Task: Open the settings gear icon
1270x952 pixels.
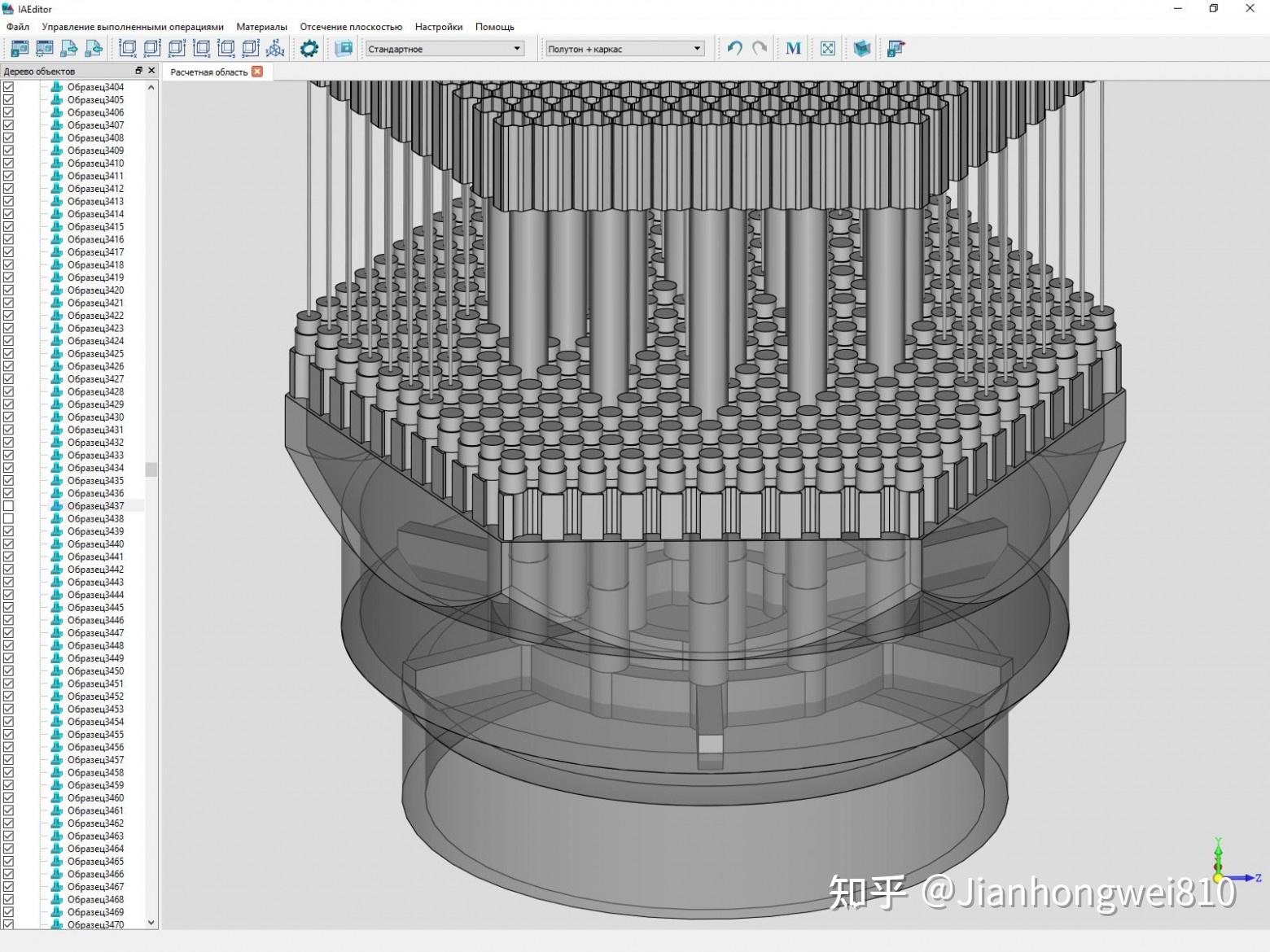Action: click(x=309, y=48)
